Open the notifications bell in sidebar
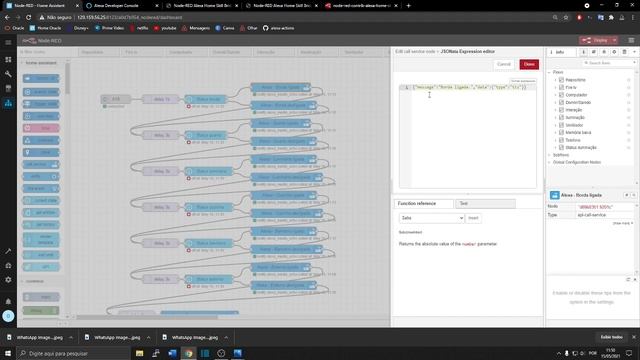Screen dimensions: 640x360 (8, 301)
